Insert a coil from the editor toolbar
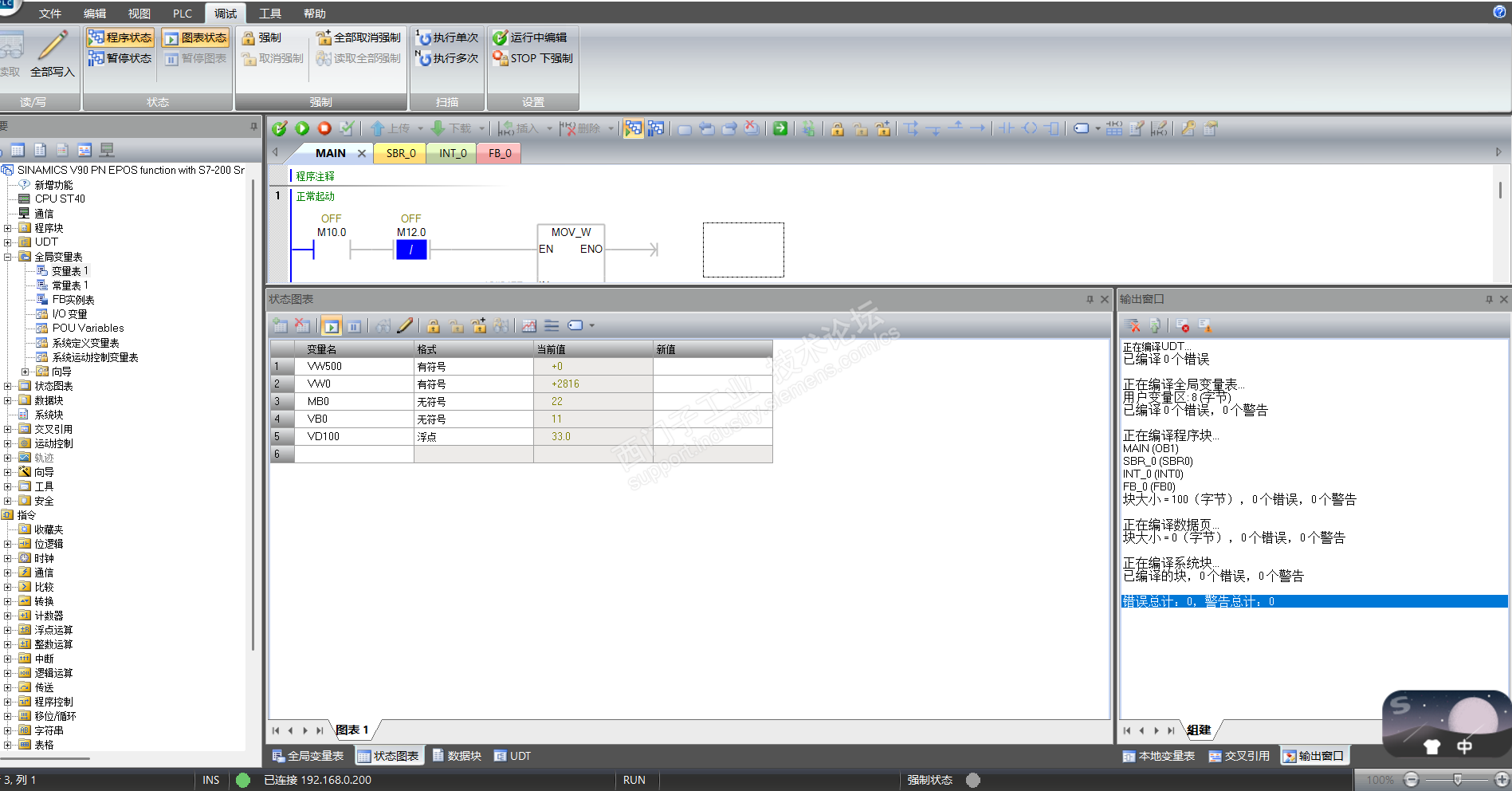The width and height of the screenshot is (1512, 791). [1030, 128]
